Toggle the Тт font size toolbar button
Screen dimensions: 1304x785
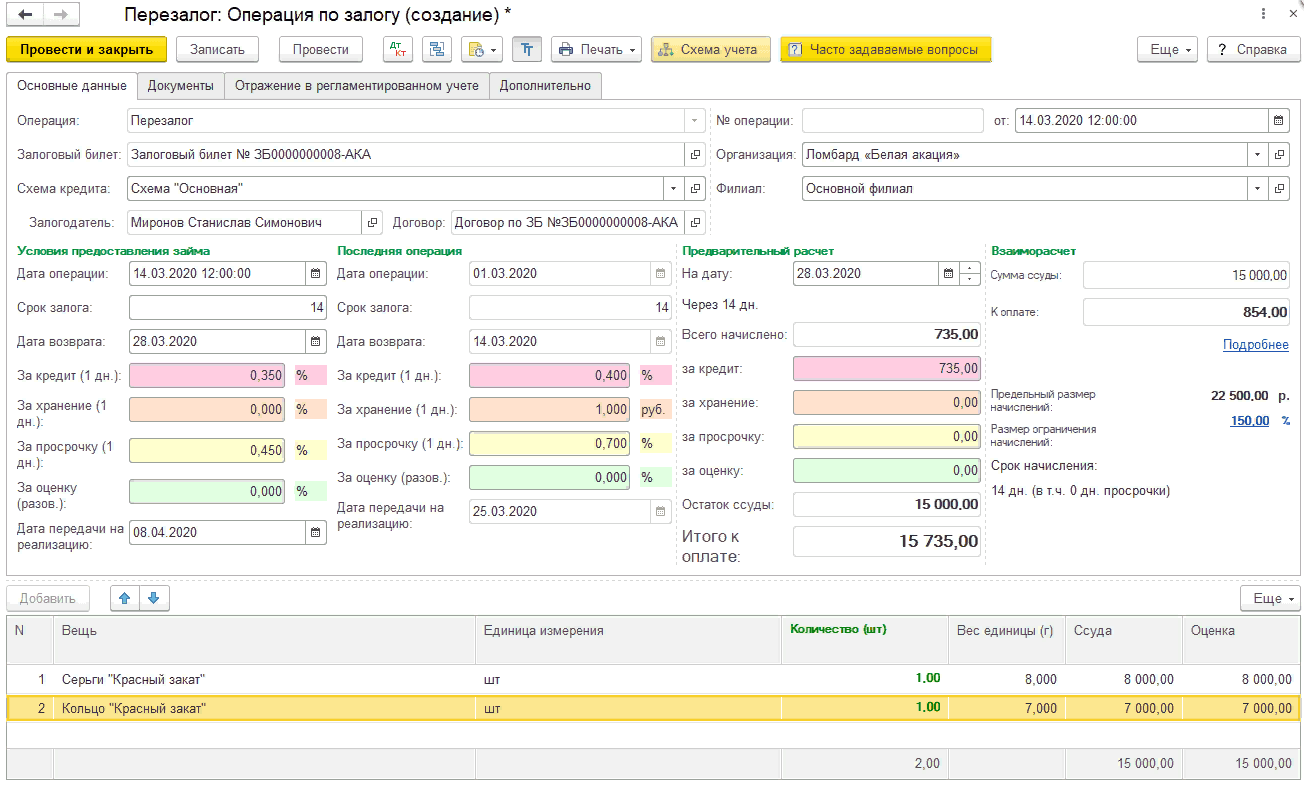(527, 49)
